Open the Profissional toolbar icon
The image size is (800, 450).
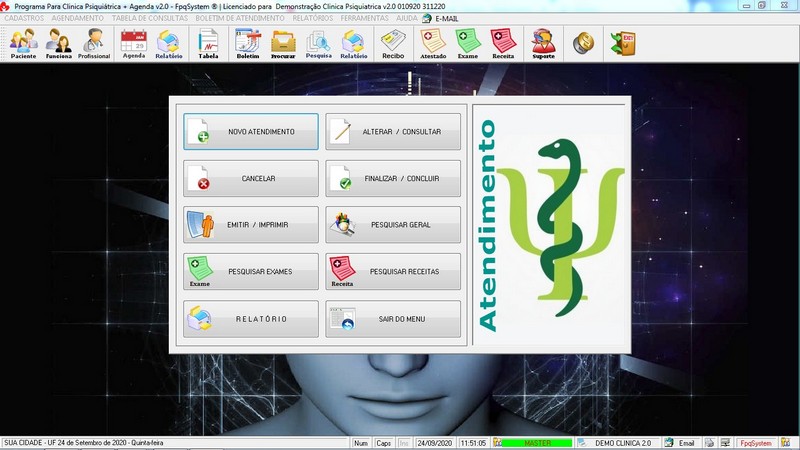coord(94,43)
